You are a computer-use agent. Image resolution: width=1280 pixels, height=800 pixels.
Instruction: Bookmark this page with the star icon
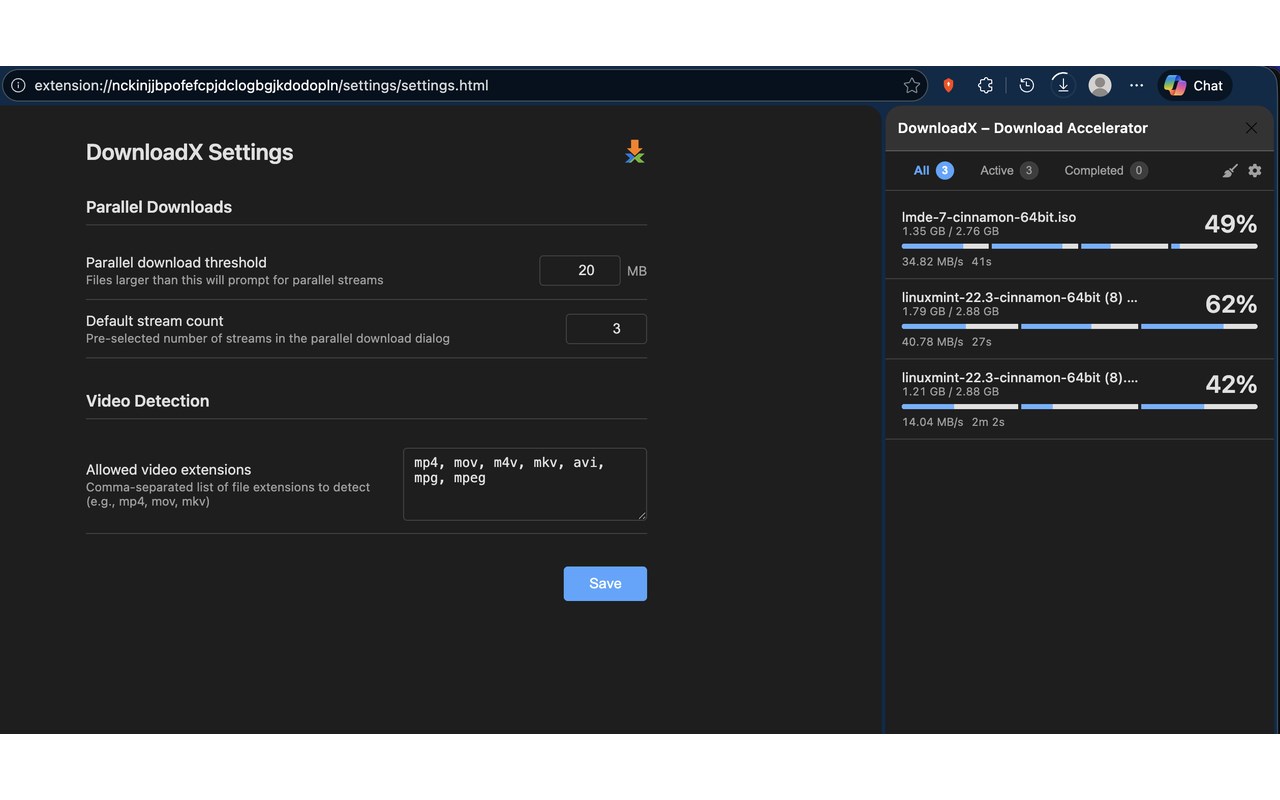coord(911,85)
